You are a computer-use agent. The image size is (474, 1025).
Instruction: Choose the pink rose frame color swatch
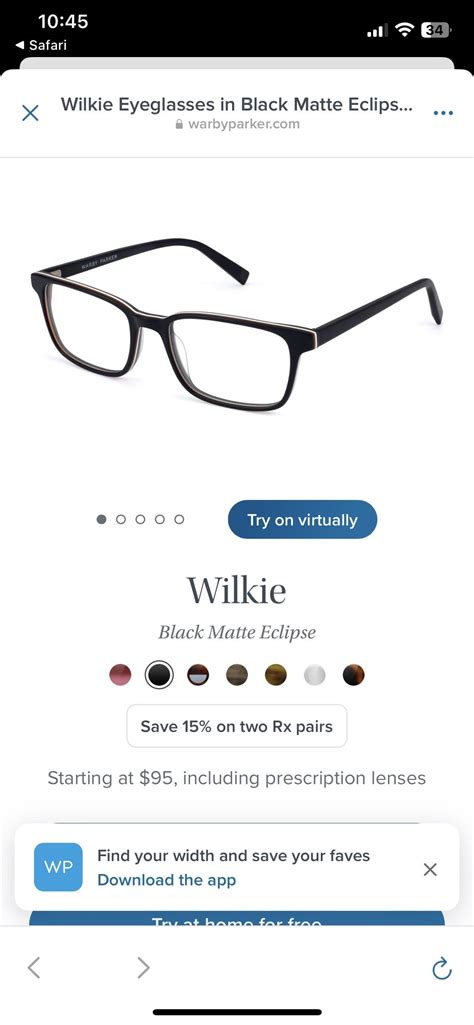(x=120, y=675)
